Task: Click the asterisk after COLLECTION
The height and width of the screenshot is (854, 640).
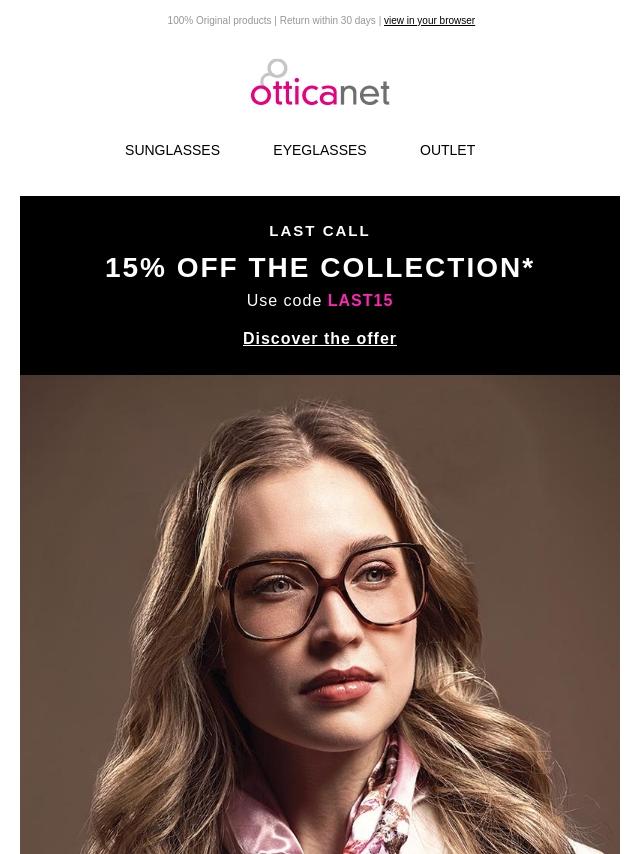Action: pyautogui.click(x=528, y=264)
